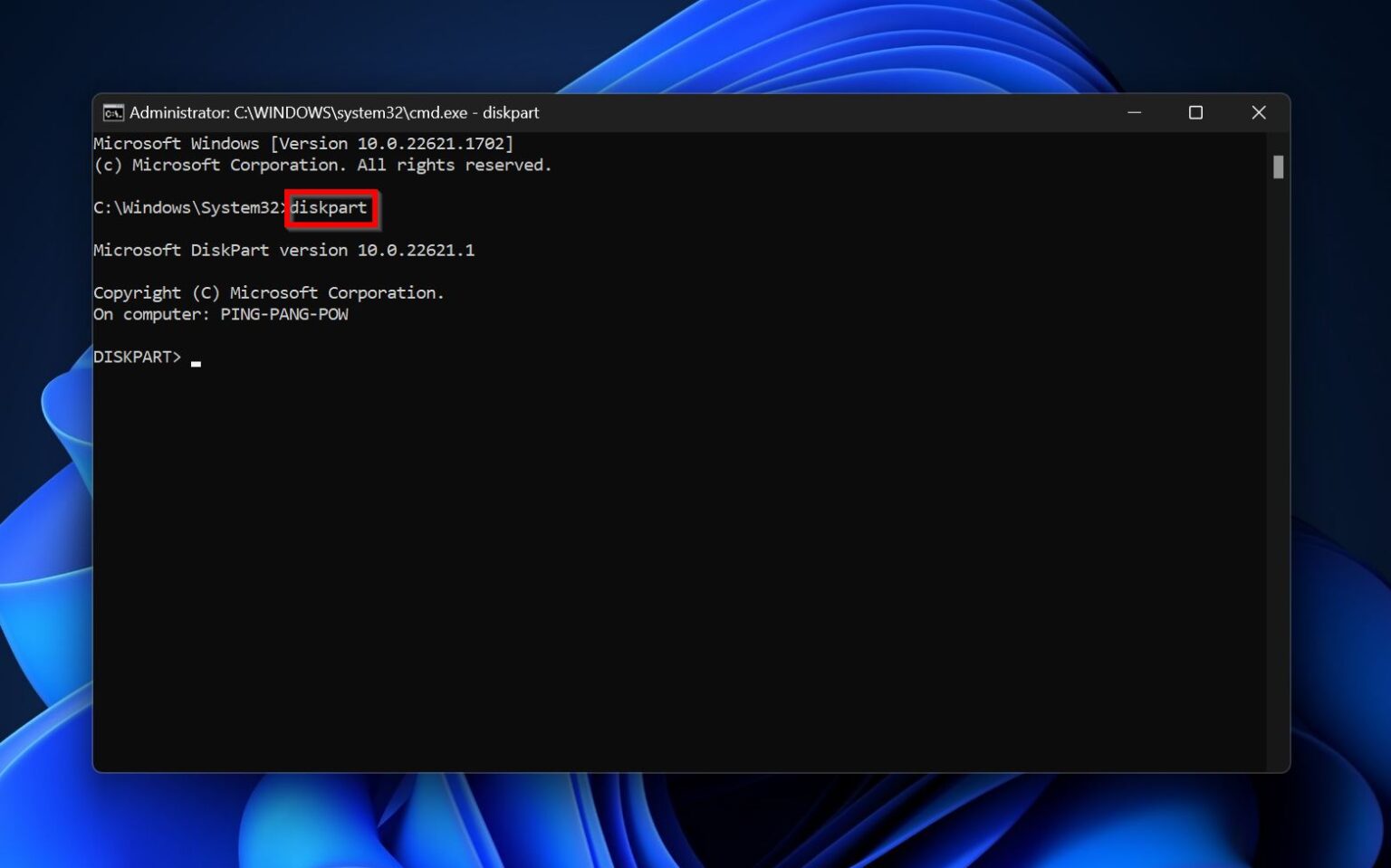Click the title text 'Administrator: C:\WINDOWS\system32\cmd.exe'
The image size is (1391, 868).
click(x=299, y=113)
